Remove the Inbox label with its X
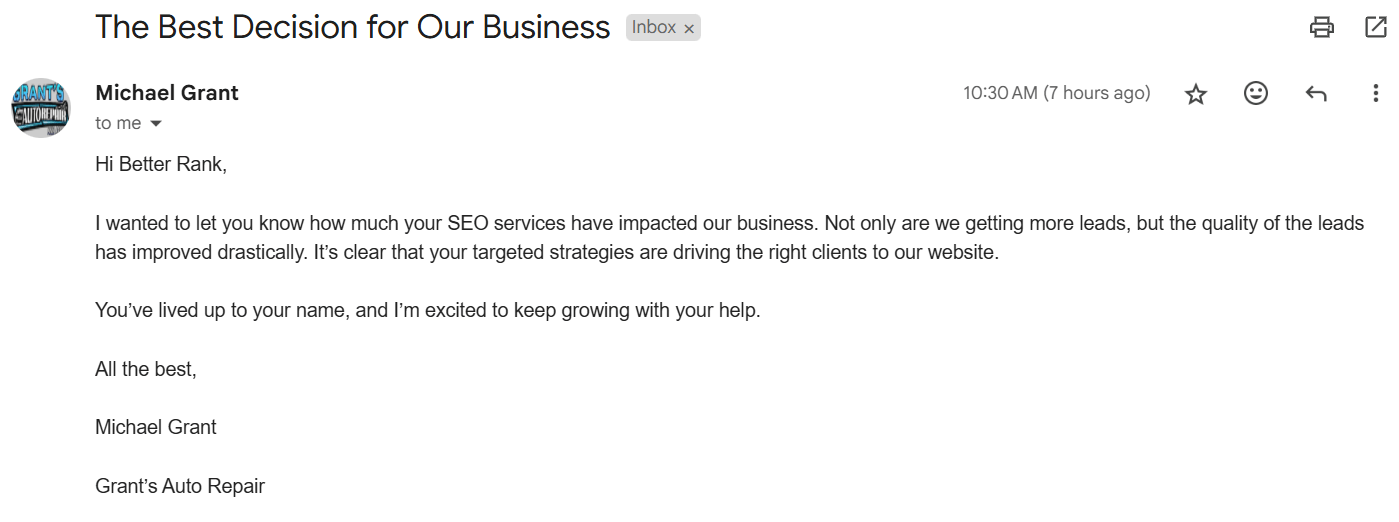The height and width of the screenshot is (522, 1399). click(689, 29)
